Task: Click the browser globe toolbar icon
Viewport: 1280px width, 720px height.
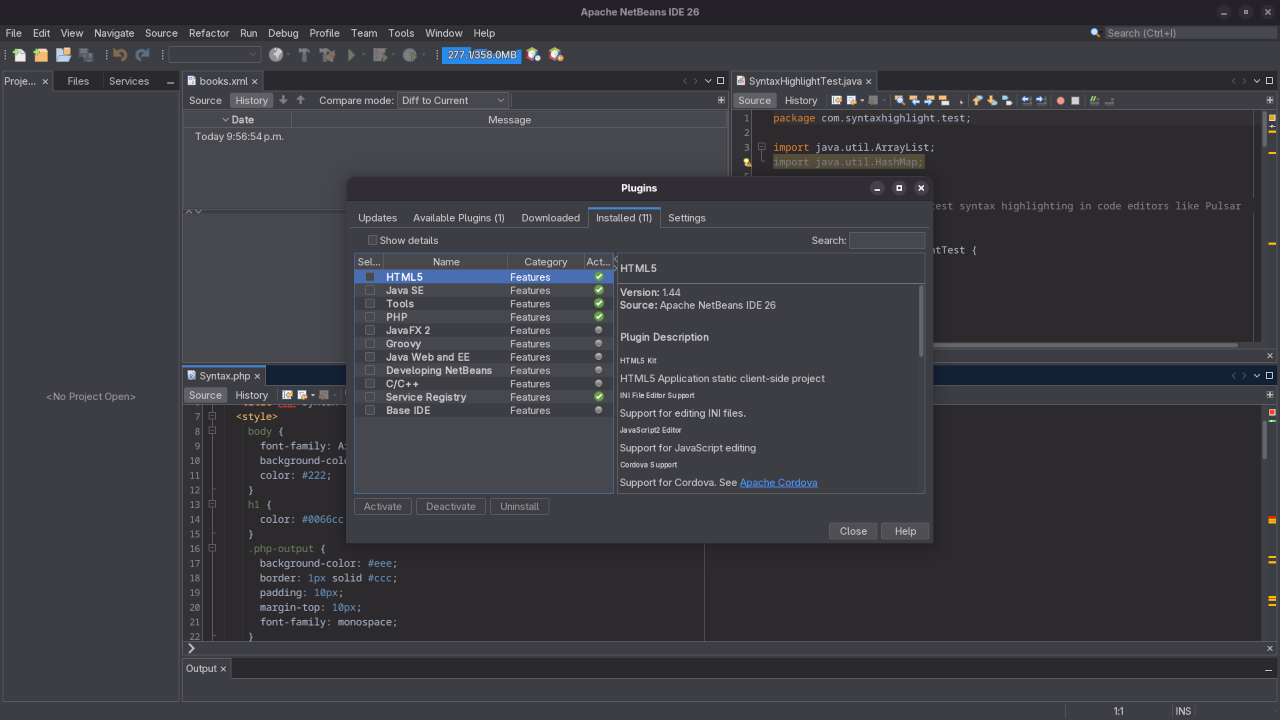Action: click(x=276, y=55)
